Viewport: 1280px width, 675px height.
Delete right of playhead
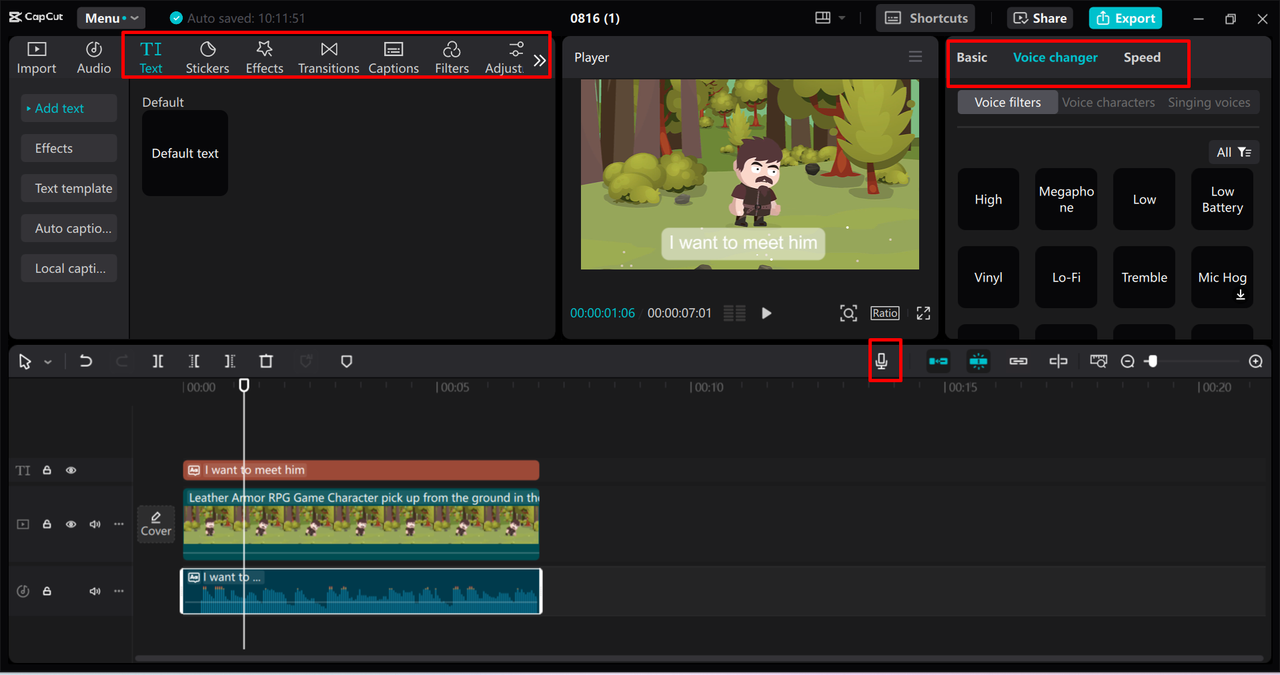pos(230,361)
